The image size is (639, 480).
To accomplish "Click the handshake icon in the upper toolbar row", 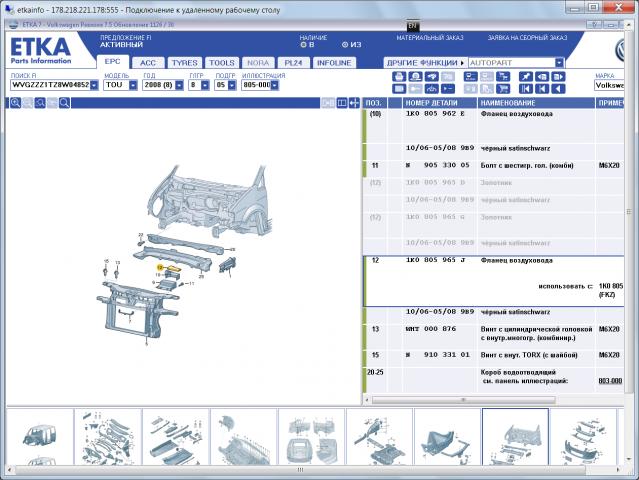I will (432, 76).
